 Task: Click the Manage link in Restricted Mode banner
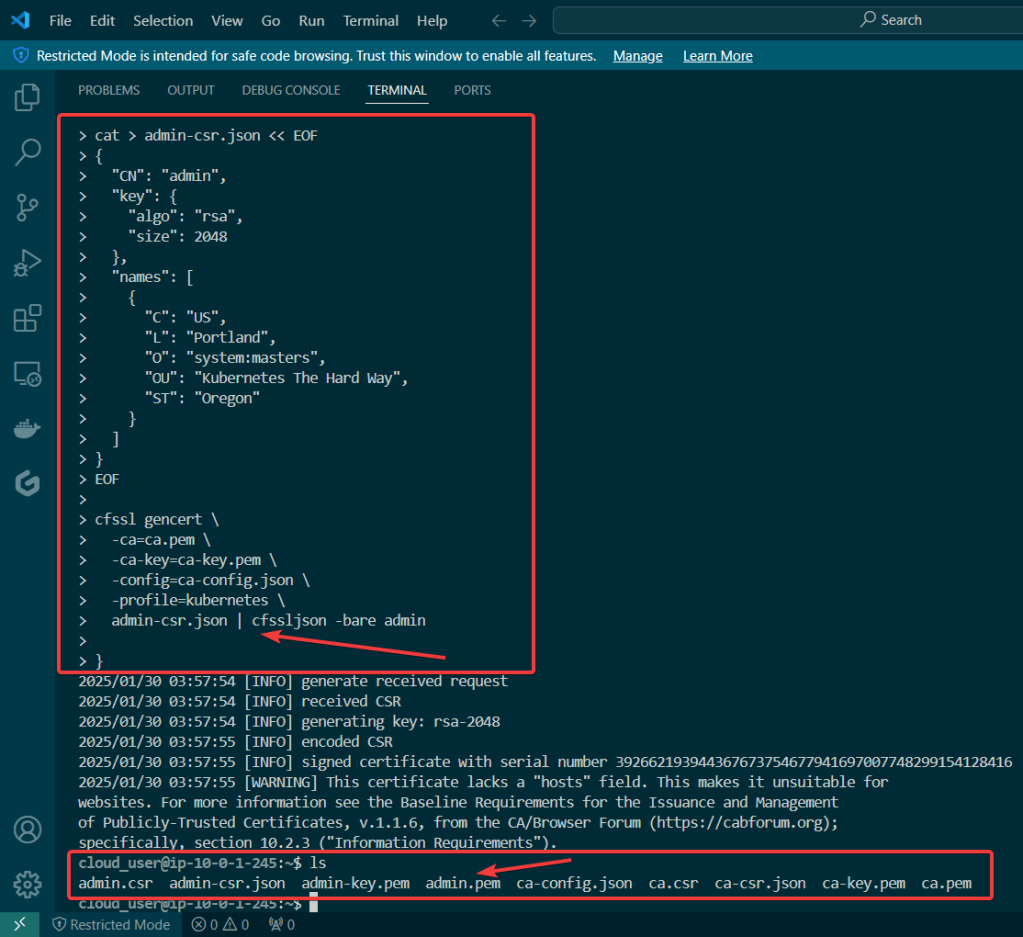click(x=638, y=56)
